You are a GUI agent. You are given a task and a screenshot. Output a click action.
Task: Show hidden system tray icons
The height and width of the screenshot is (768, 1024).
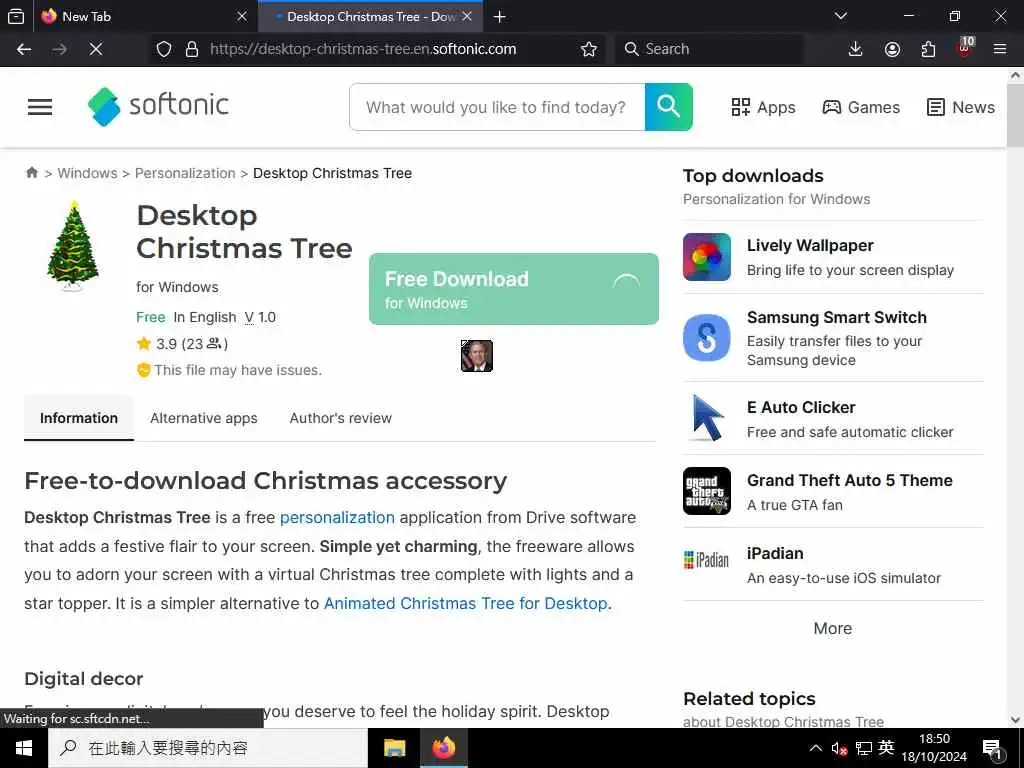pyautogui.click(x=816, y=748)
